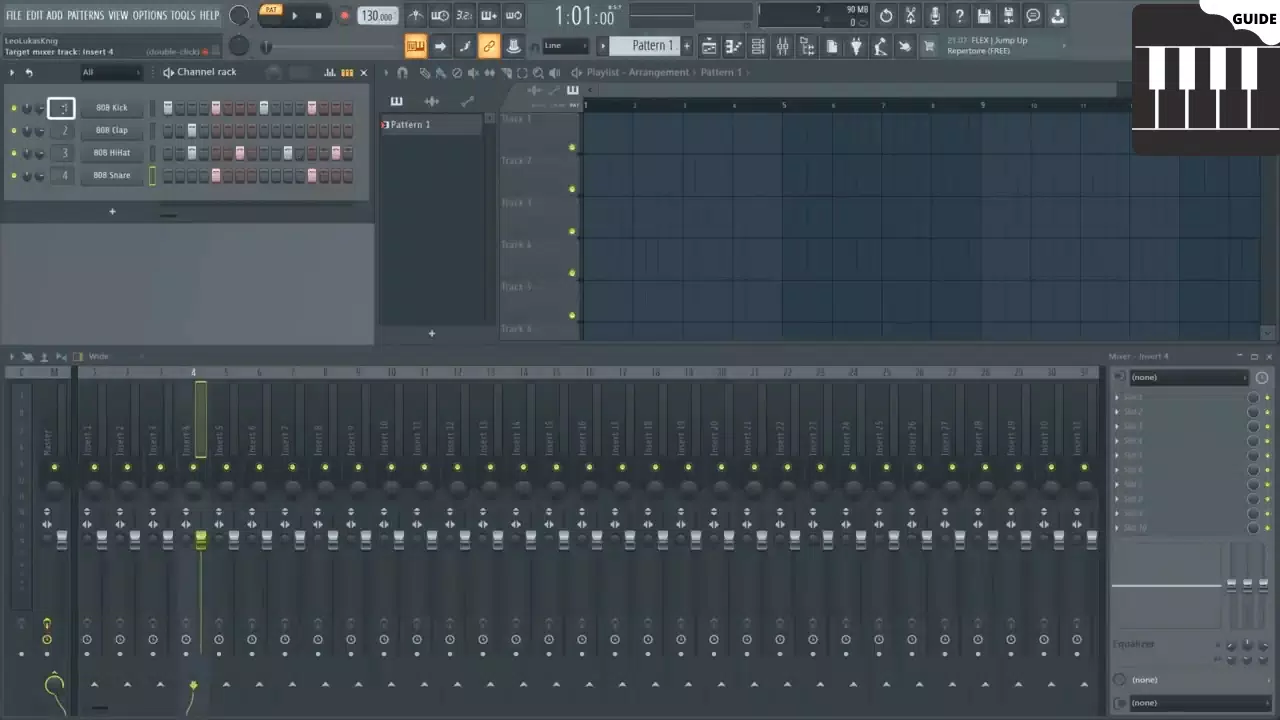The height and width of the screenshot is (720, 1280).
Task: Click the metronome icon
Action: tap(415, 16)
